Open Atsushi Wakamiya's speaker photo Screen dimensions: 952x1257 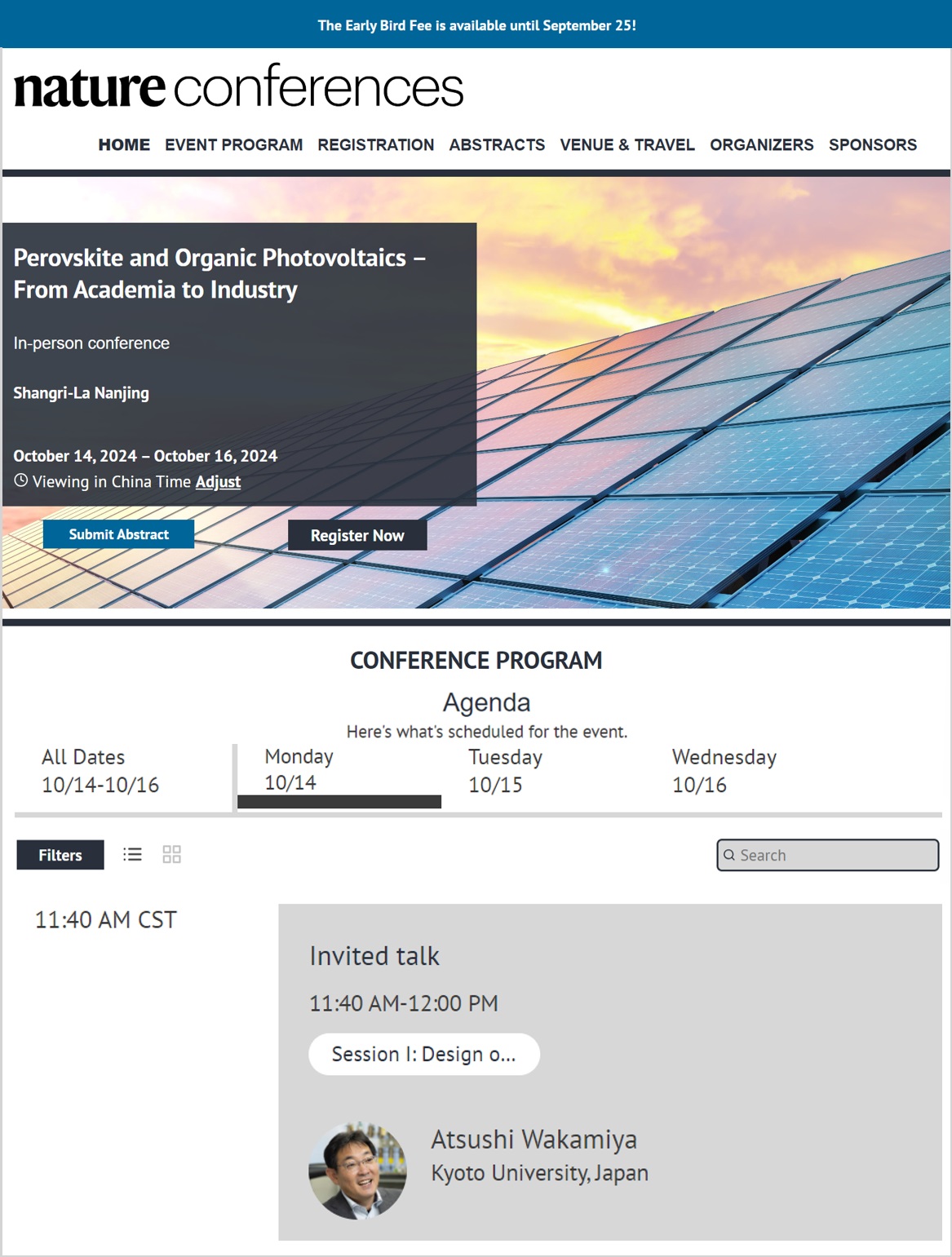357,1171
